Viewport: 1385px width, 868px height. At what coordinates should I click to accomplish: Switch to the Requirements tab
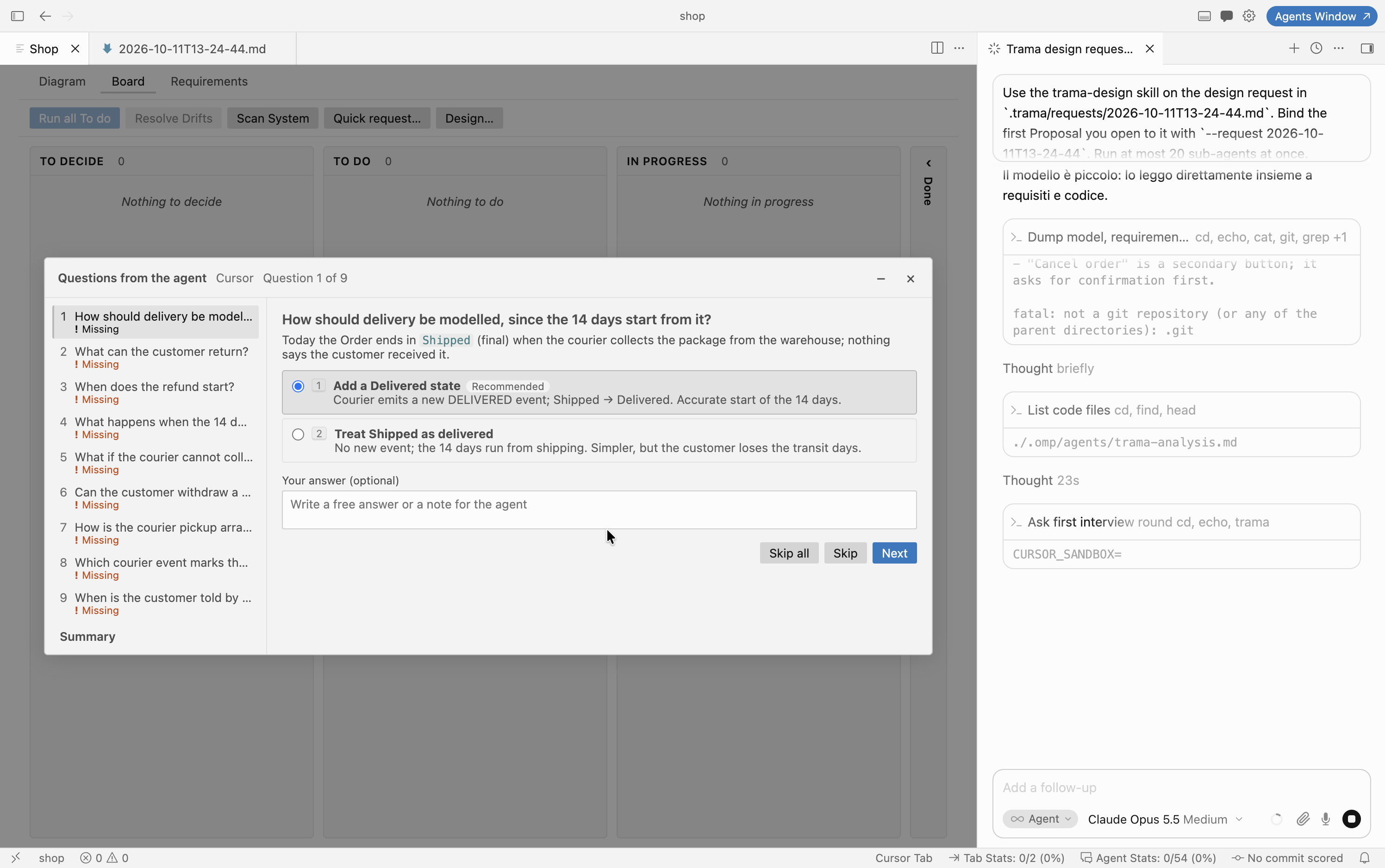tap(209, 81)
